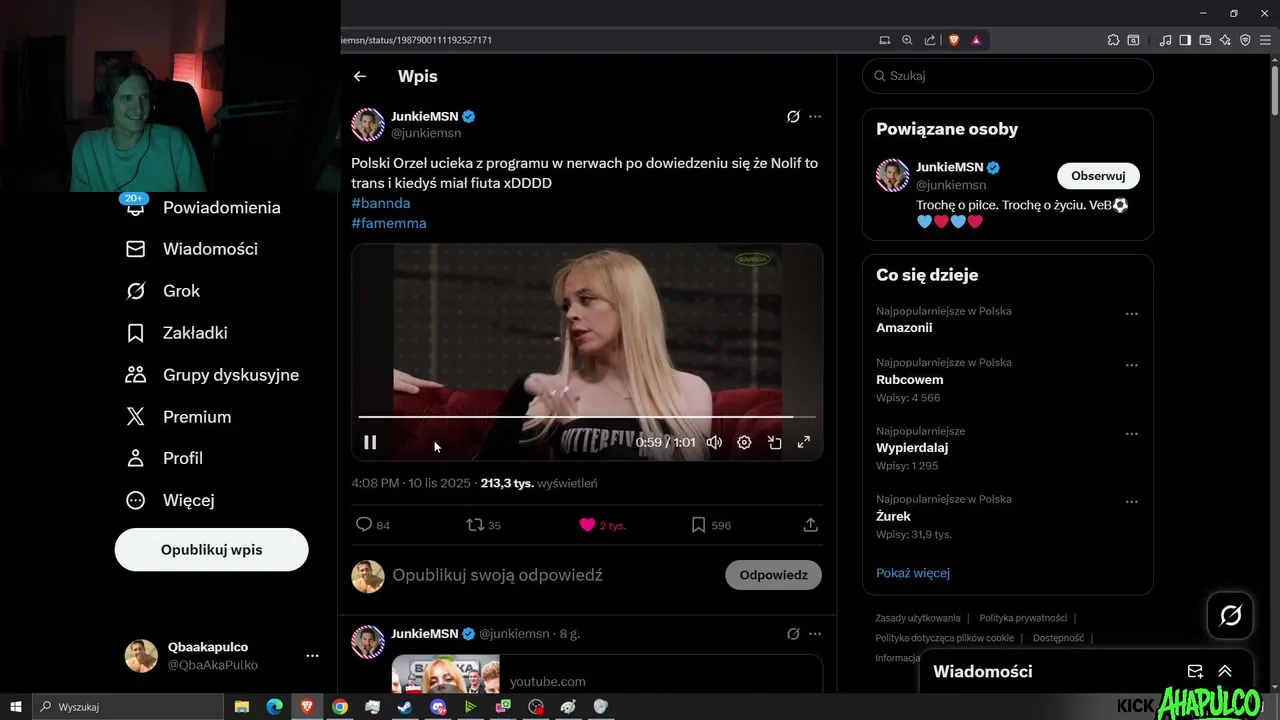Open replies with 84 comments icon
Screen dimensions: 1280x720
point(364,525)
